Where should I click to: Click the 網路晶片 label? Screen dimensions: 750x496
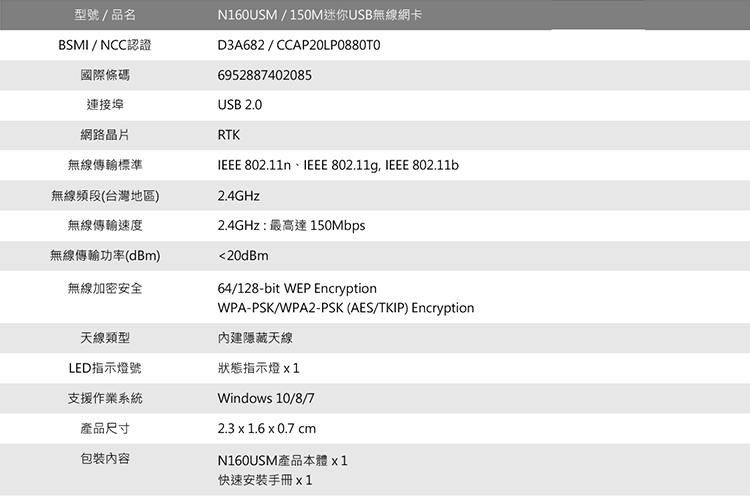click(x=105, y=135)
